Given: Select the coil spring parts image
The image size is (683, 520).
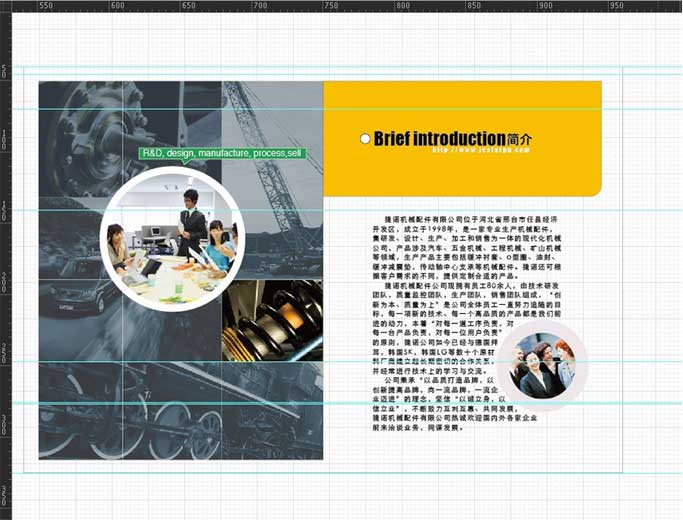Looking at the screenshot, I should 275,320.
